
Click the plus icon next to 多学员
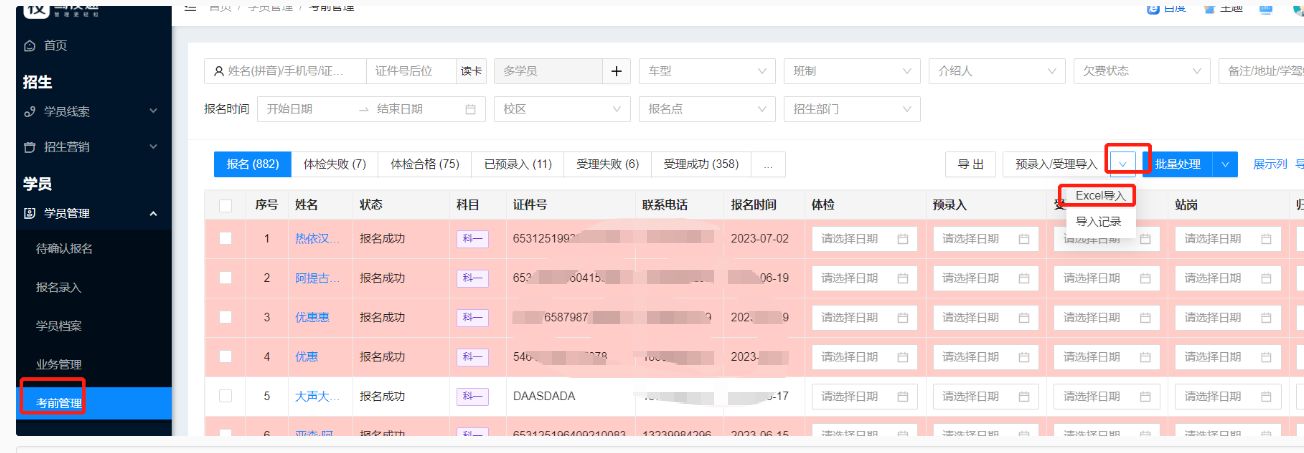(x=616, y=71)
